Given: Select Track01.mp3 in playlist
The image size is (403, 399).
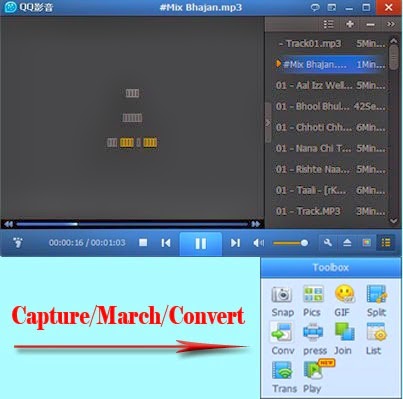Looking at the screenshot, I should coord(331,44).
